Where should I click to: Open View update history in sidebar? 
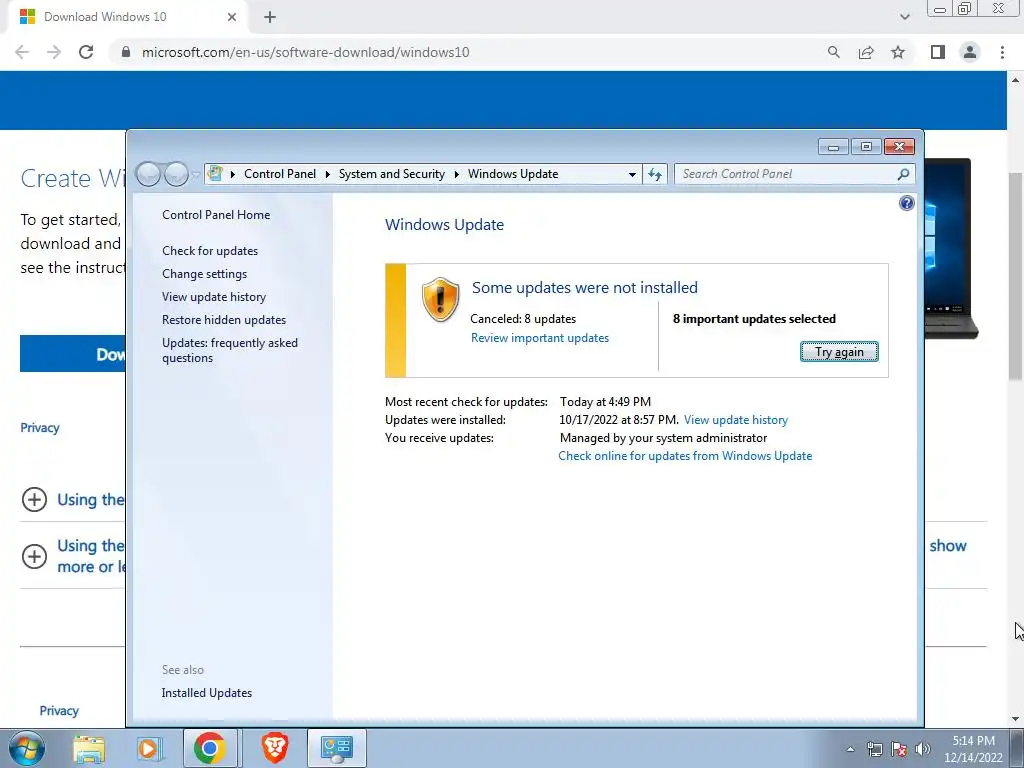pos(214,296)
